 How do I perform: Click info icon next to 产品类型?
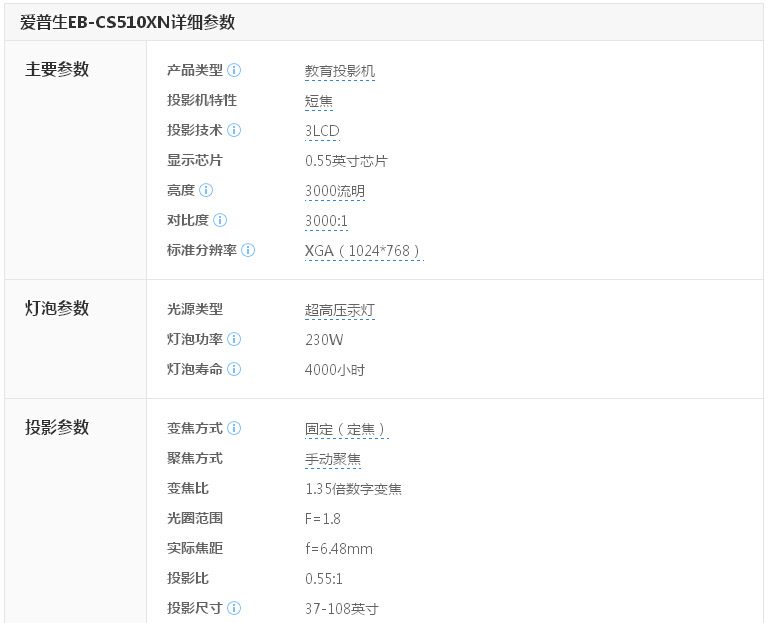tap(234, 70)
